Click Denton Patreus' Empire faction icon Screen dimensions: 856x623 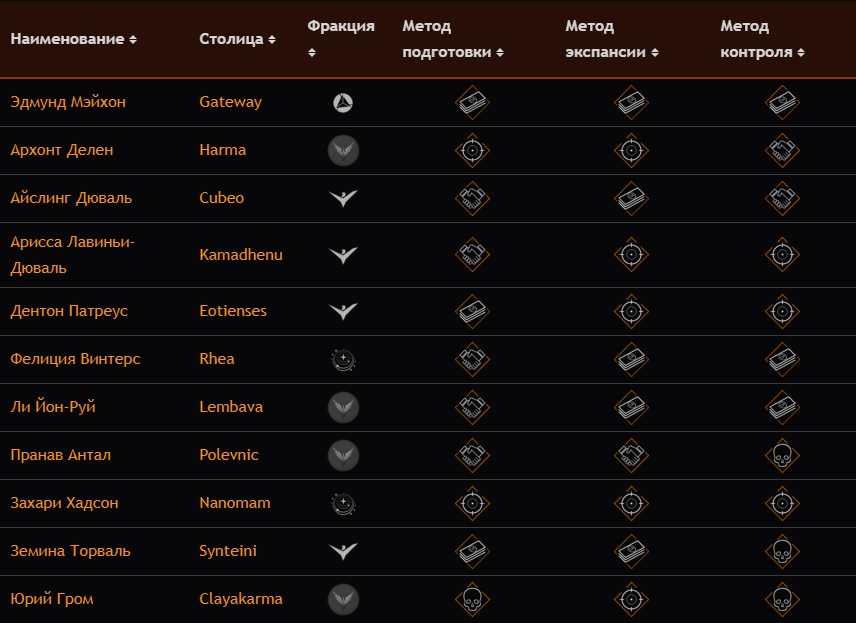point(343,311)
